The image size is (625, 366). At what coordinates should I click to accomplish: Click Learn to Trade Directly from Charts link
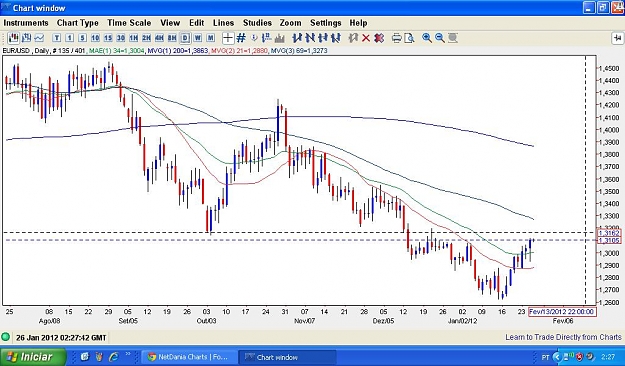tap(563, 337)
